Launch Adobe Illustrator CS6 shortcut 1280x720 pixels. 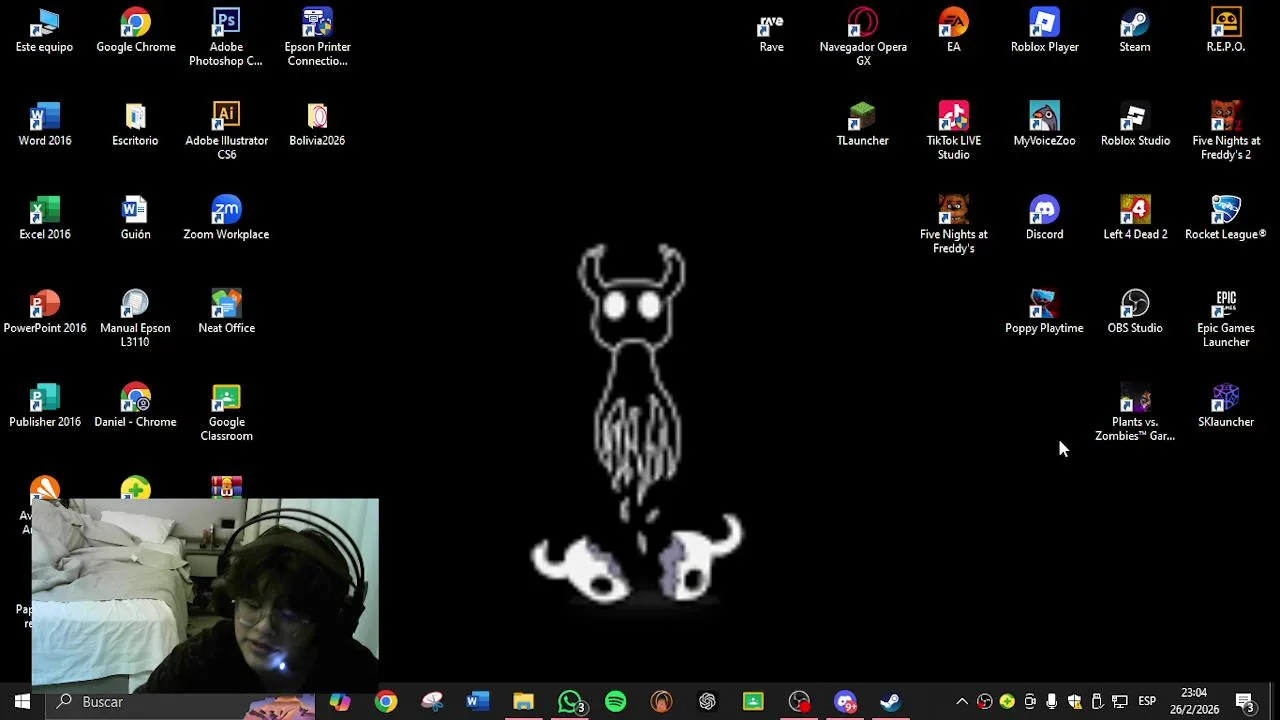coord(226,132)
